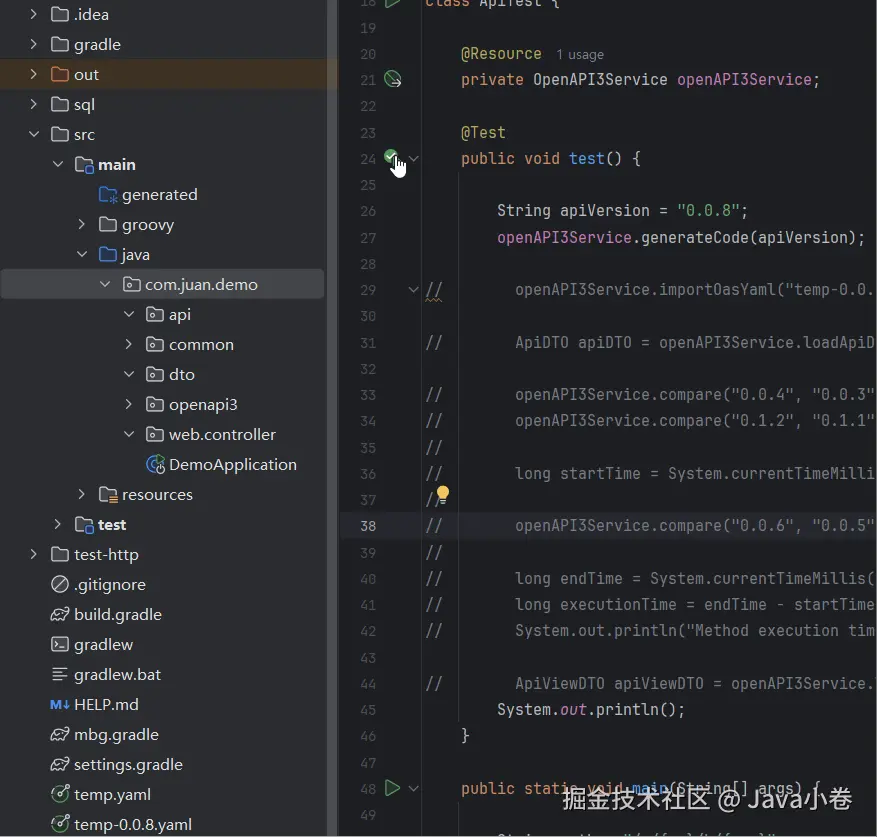This screenshot has height=837, width=877.
Task: Expand the openapi3 package arrow
Action: (x=129, y=405)
